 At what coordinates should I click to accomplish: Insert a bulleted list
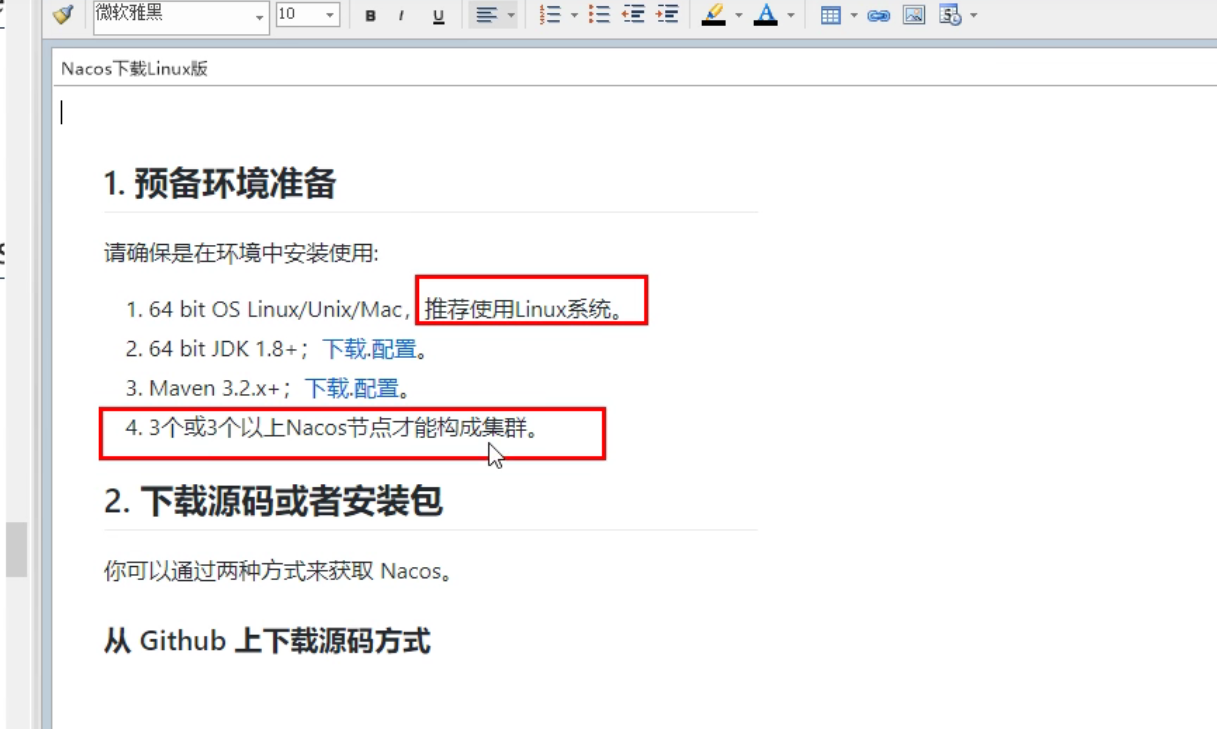tap(599, 15)
